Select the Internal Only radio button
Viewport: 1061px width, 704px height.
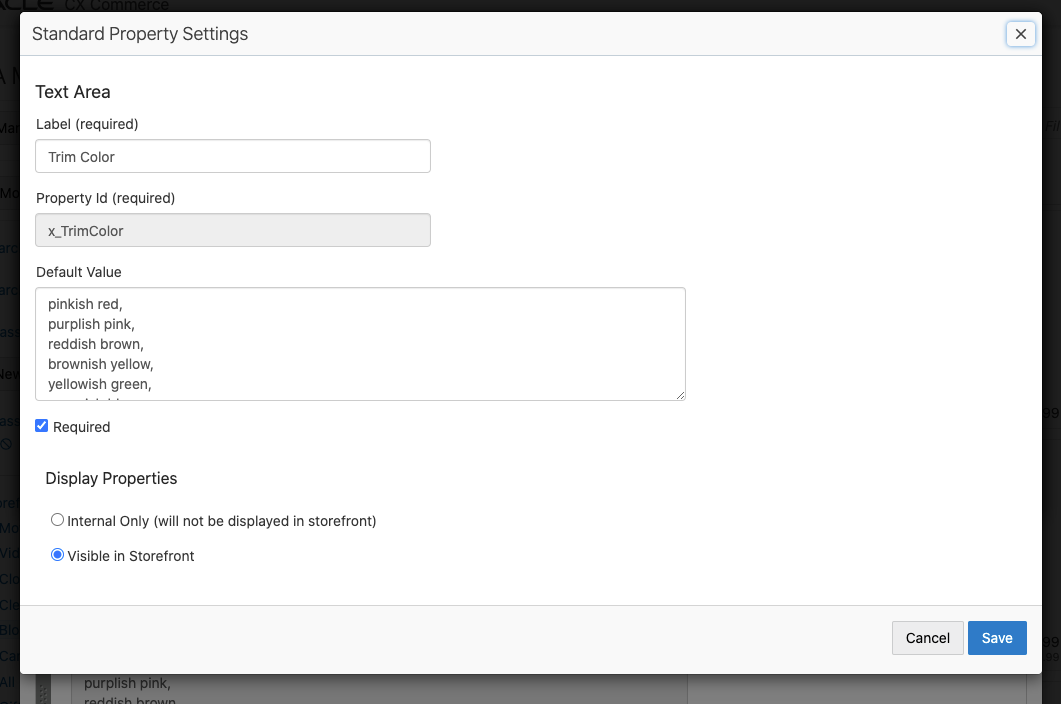(58, 520)
